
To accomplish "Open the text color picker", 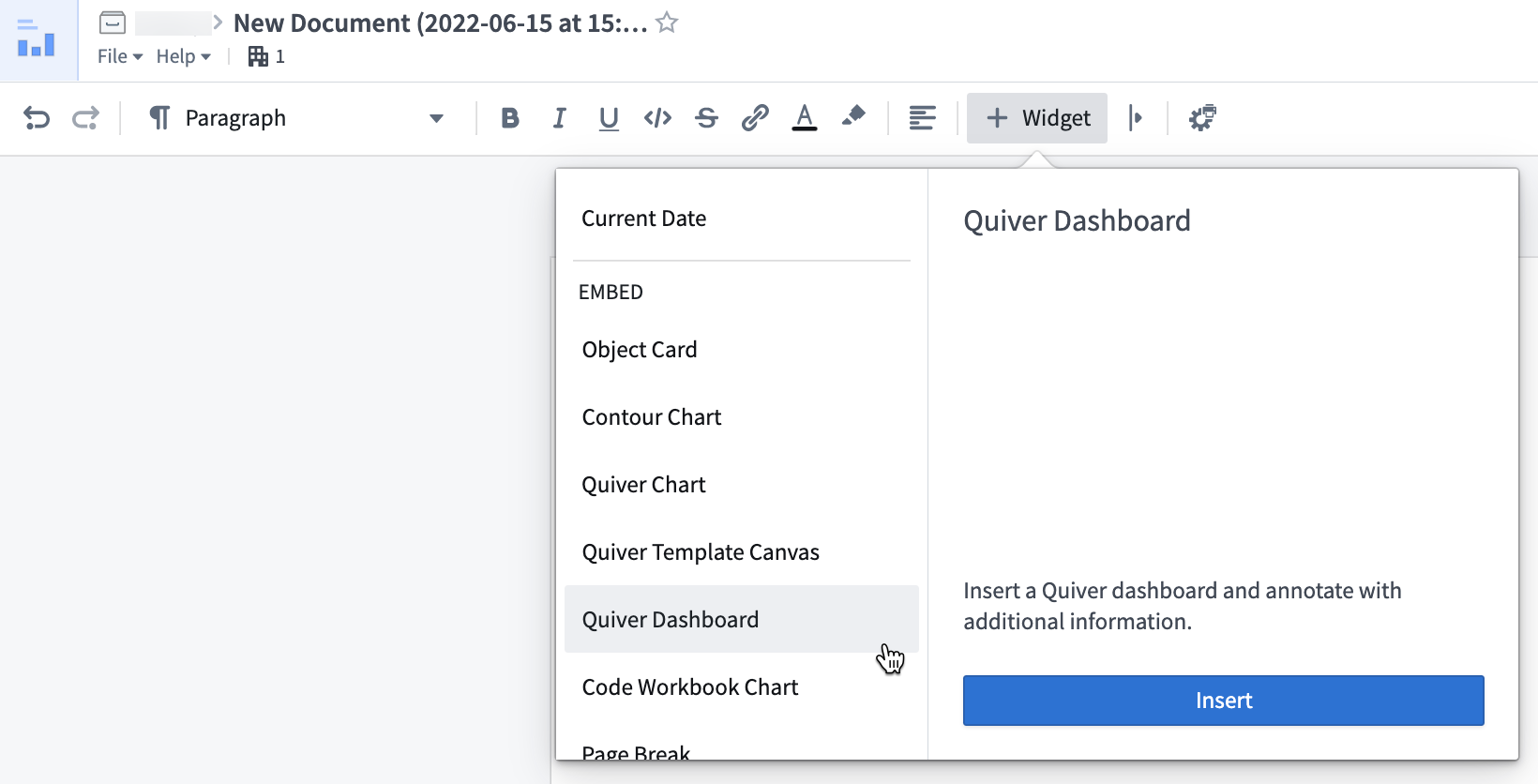I will pos(805,118).
